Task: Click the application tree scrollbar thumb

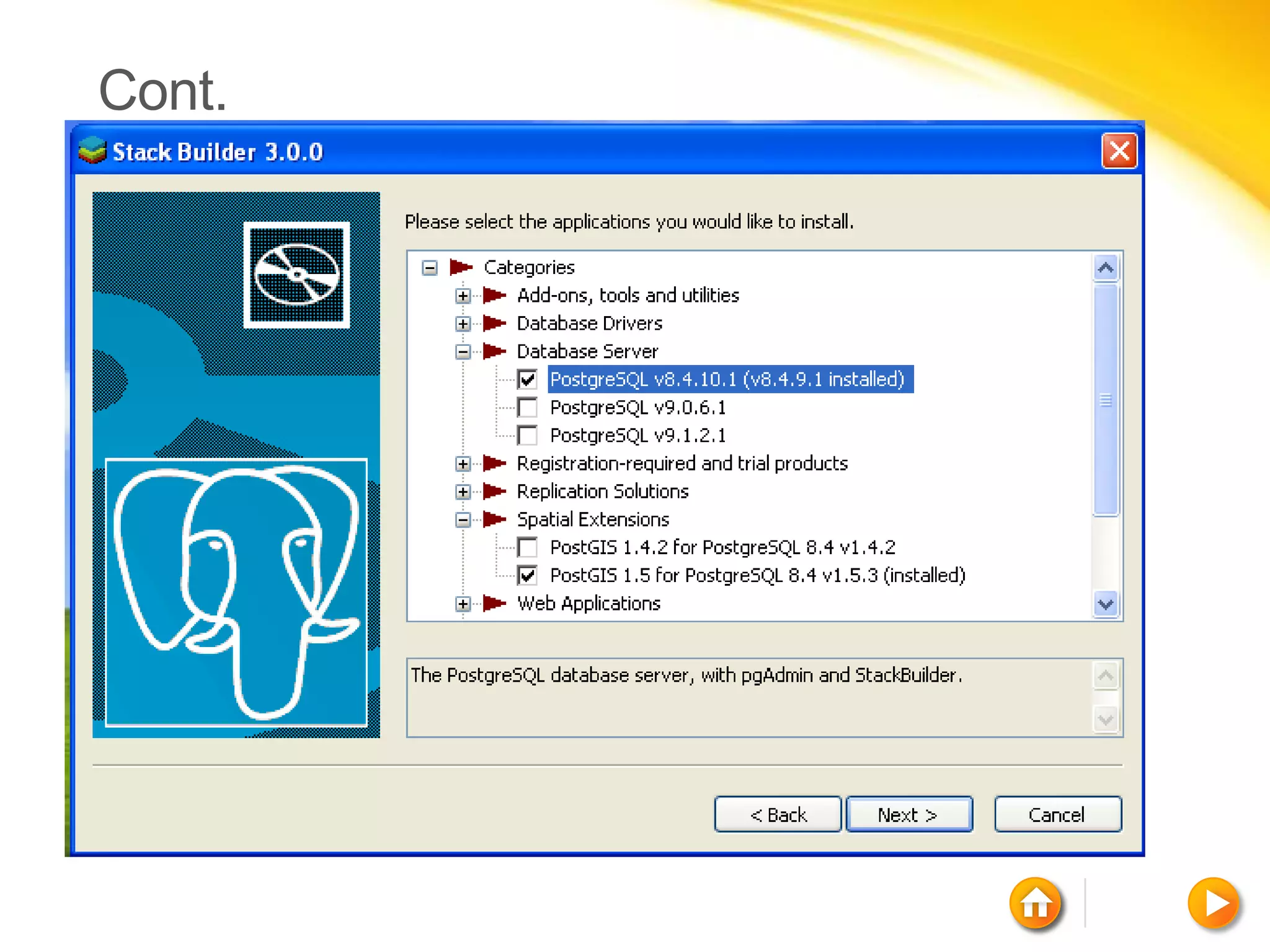Action: coord(1106,400)
